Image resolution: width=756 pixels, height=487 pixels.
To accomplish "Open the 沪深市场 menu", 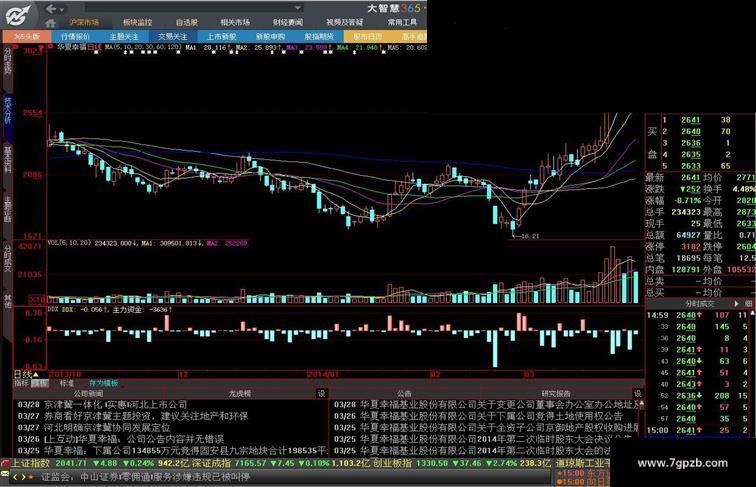I will tap(84, 22).
